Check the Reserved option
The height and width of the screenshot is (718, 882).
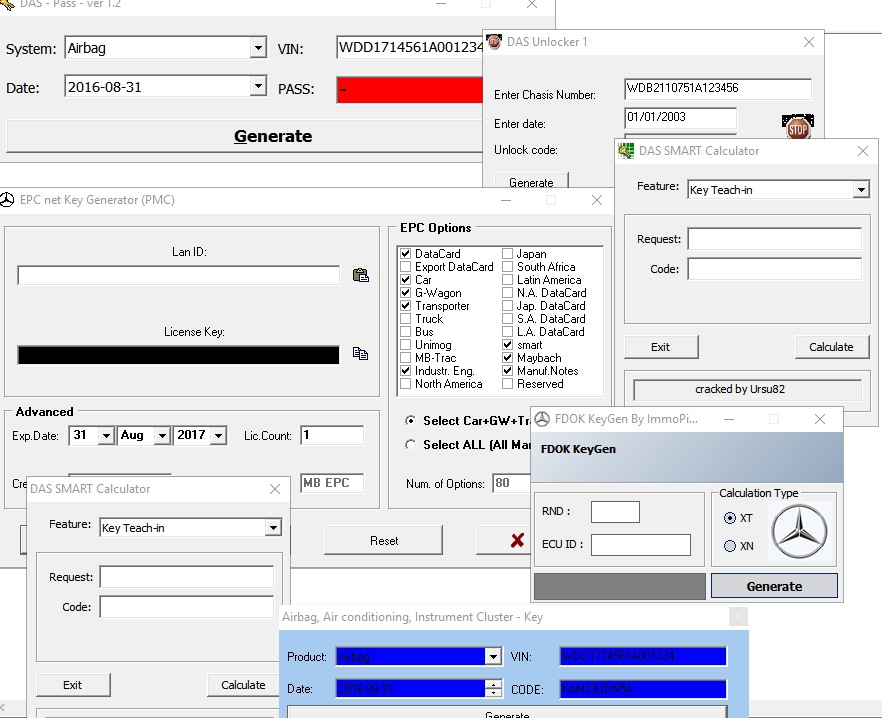(x=507, y=384)
